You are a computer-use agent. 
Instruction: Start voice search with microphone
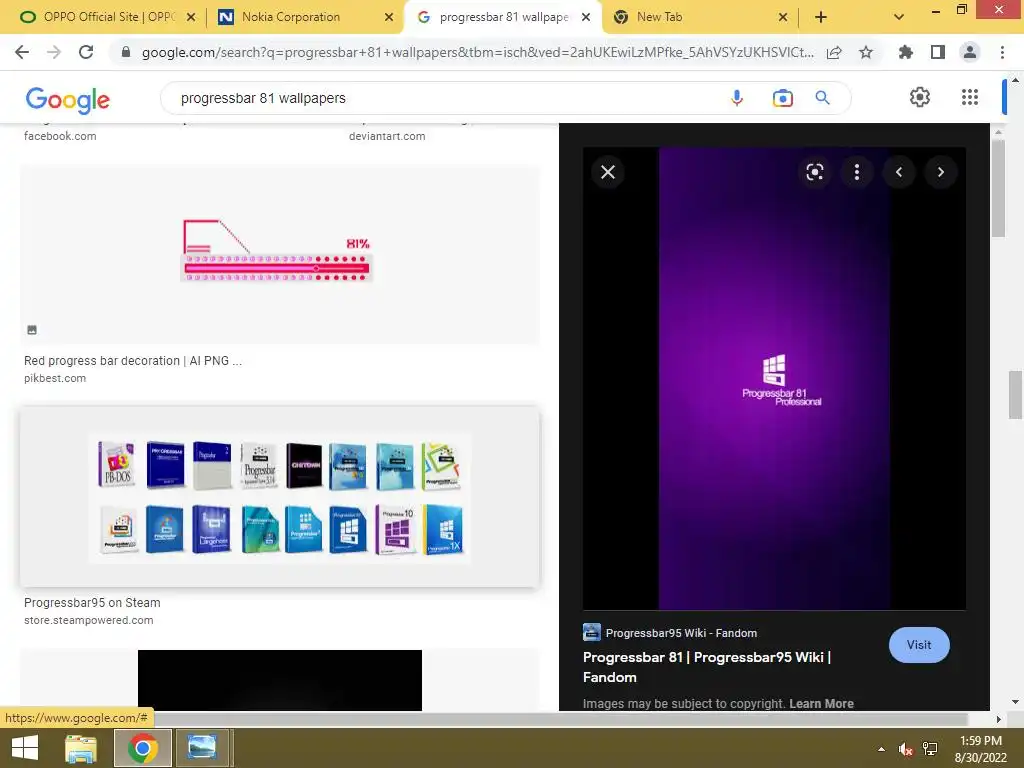[x=737, y=98]
